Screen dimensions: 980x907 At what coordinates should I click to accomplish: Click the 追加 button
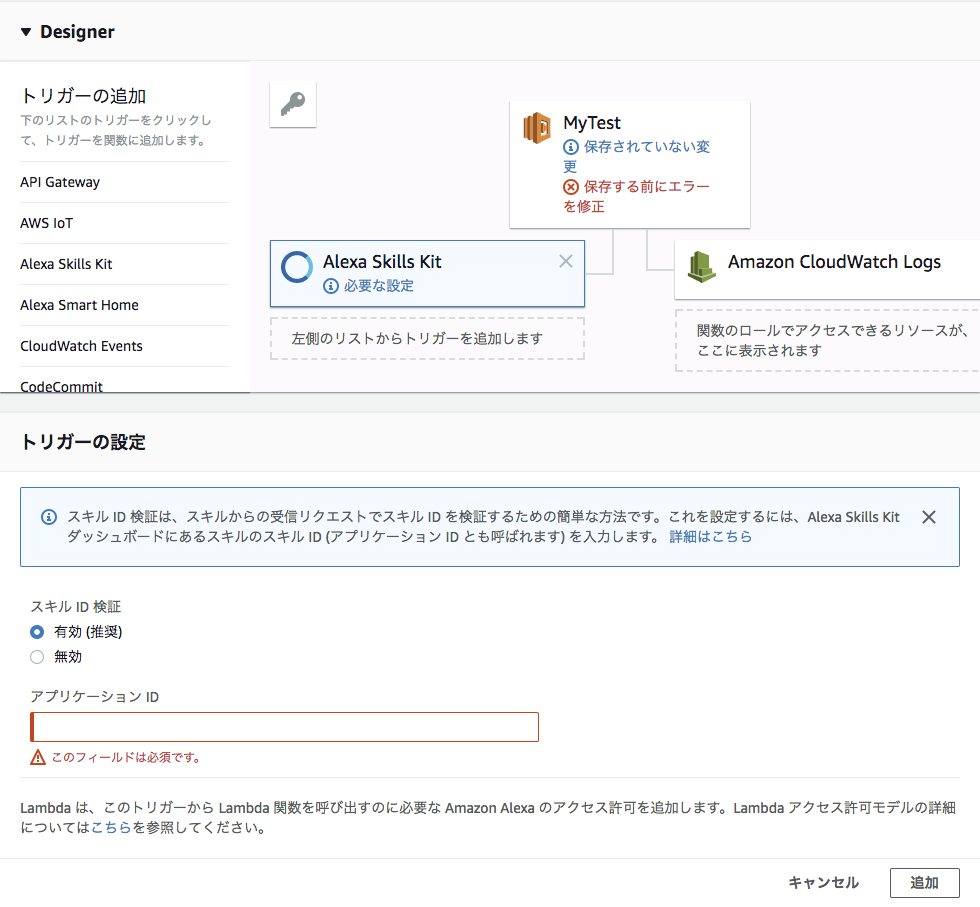924,883
